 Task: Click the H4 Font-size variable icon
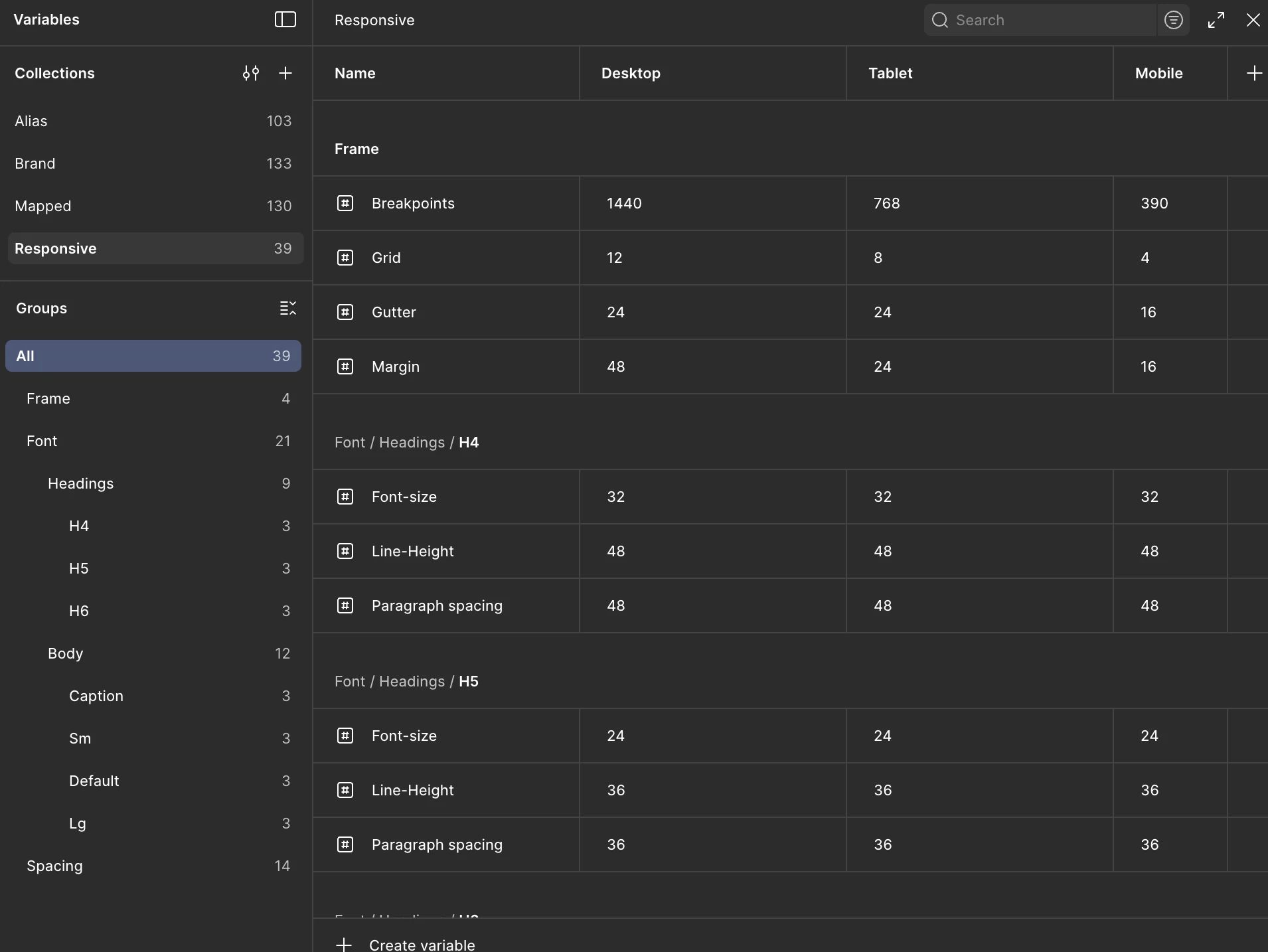pos(345,497)
